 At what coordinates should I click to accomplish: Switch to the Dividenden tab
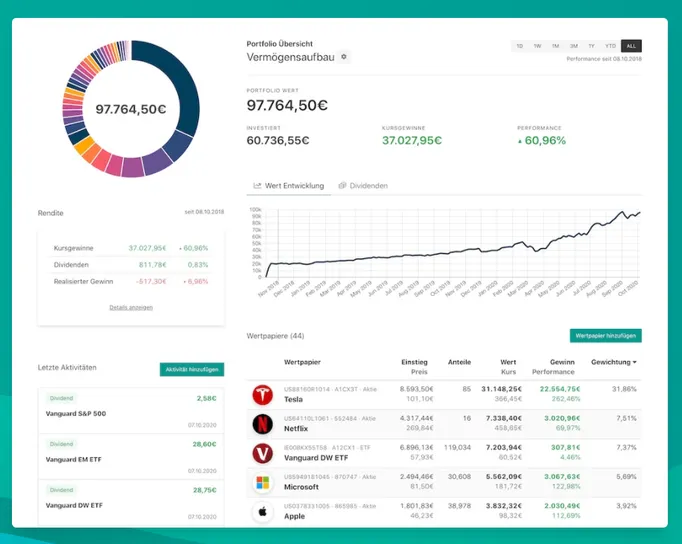pos(363,186)
